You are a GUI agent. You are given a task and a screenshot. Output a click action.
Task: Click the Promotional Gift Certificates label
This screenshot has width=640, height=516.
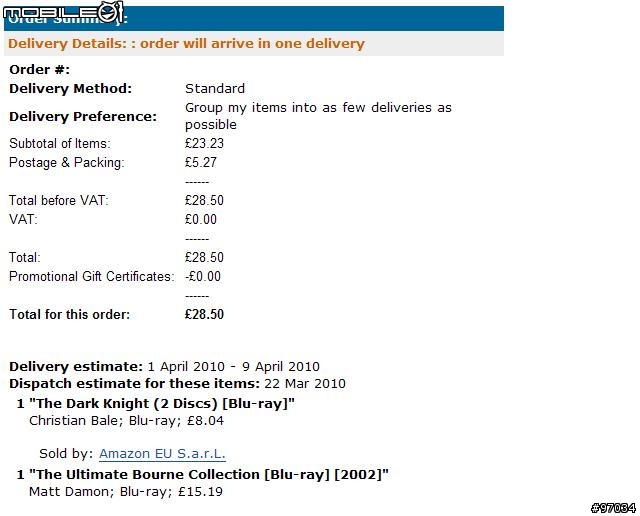pyautogui.click(x=91, y=276)
